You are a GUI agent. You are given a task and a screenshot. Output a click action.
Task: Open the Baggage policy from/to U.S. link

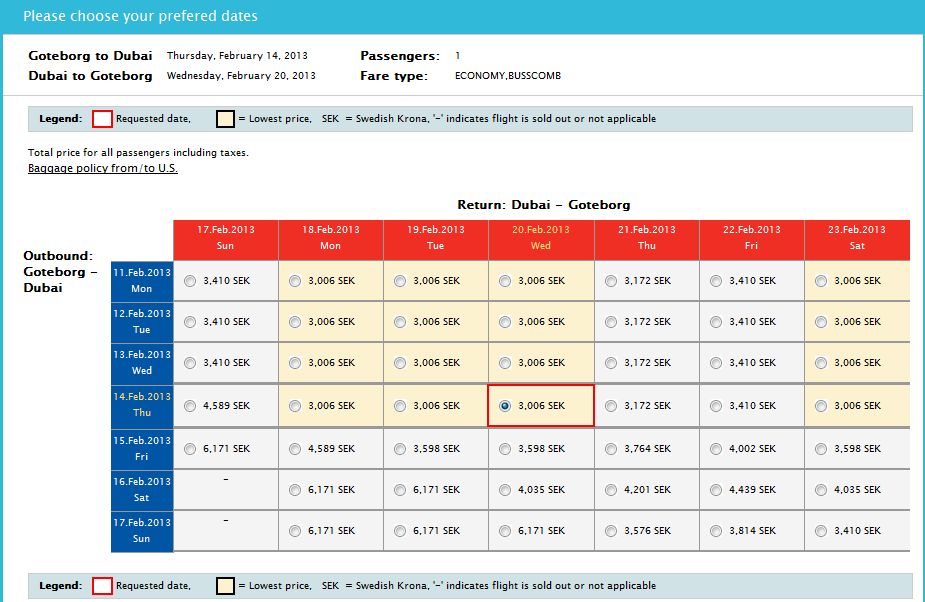click(x=103, y=168)
